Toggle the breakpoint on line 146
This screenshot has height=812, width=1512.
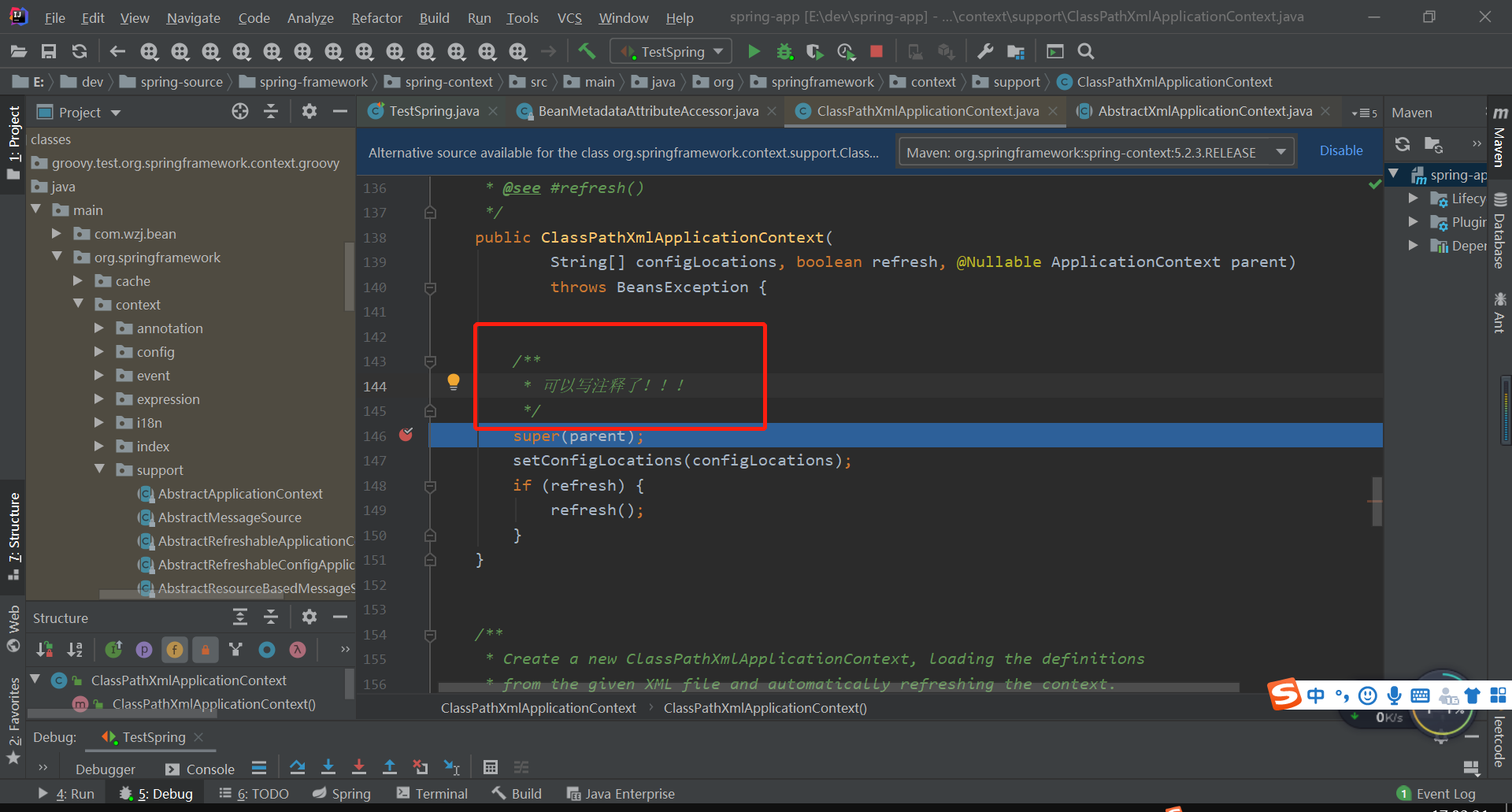[406, 435]
